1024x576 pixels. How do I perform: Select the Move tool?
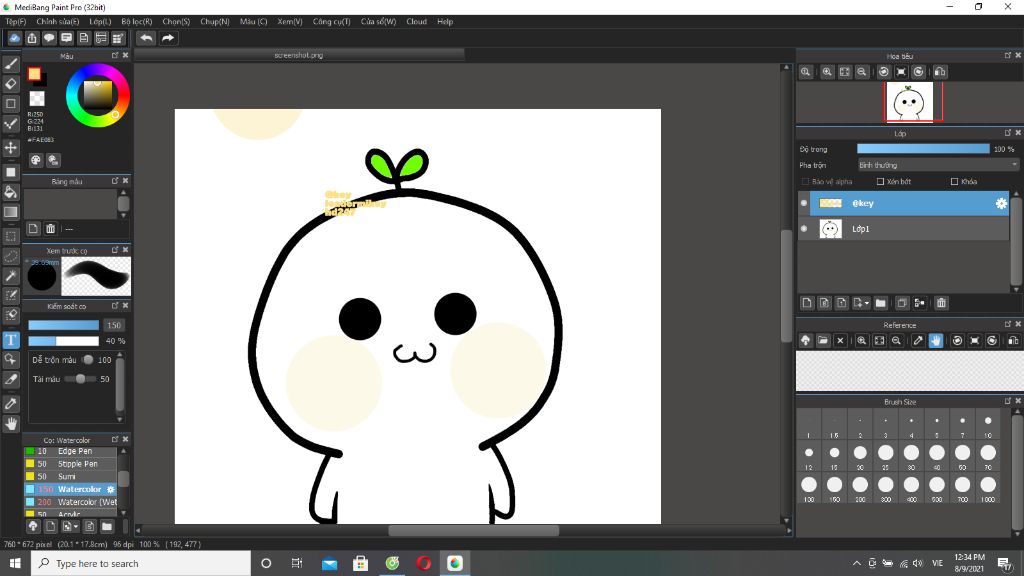click(x=11, y=148)
